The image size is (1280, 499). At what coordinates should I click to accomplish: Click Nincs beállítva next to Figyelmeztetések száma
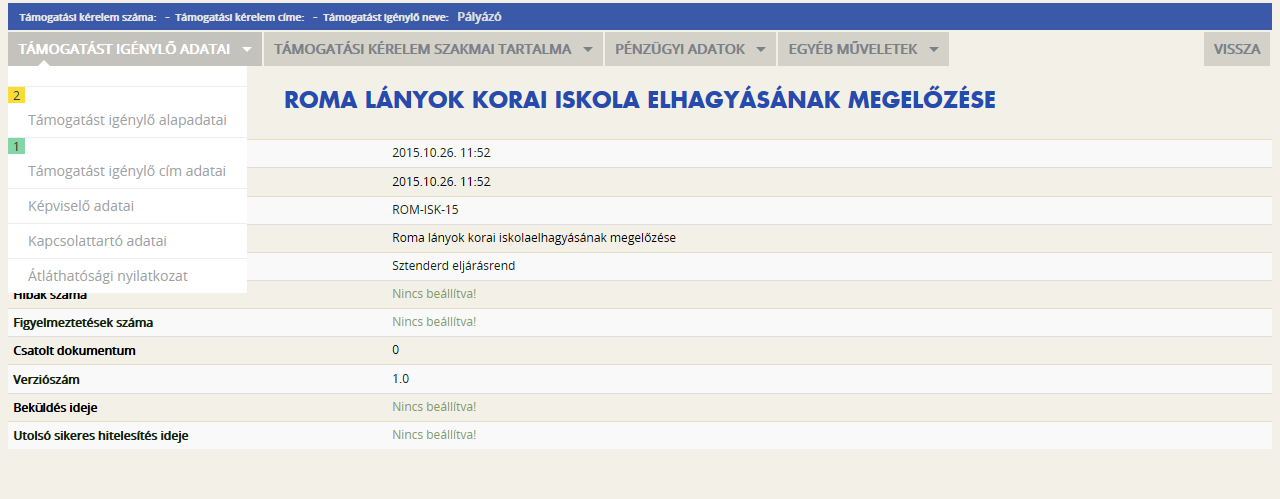(x=434, y=322)
